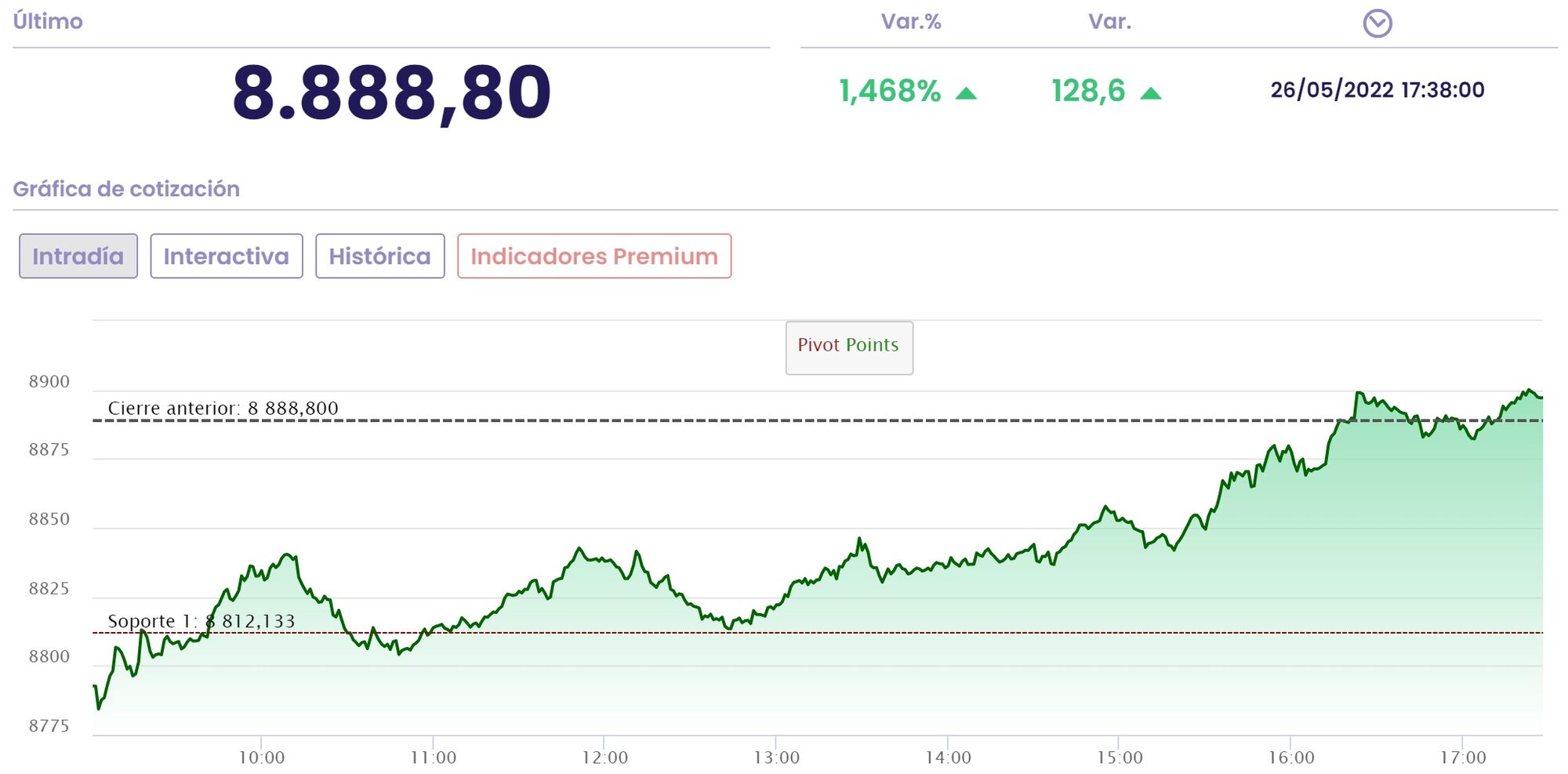Click the 8900 price axis label
1568x774 pixels.
point(49,382)
